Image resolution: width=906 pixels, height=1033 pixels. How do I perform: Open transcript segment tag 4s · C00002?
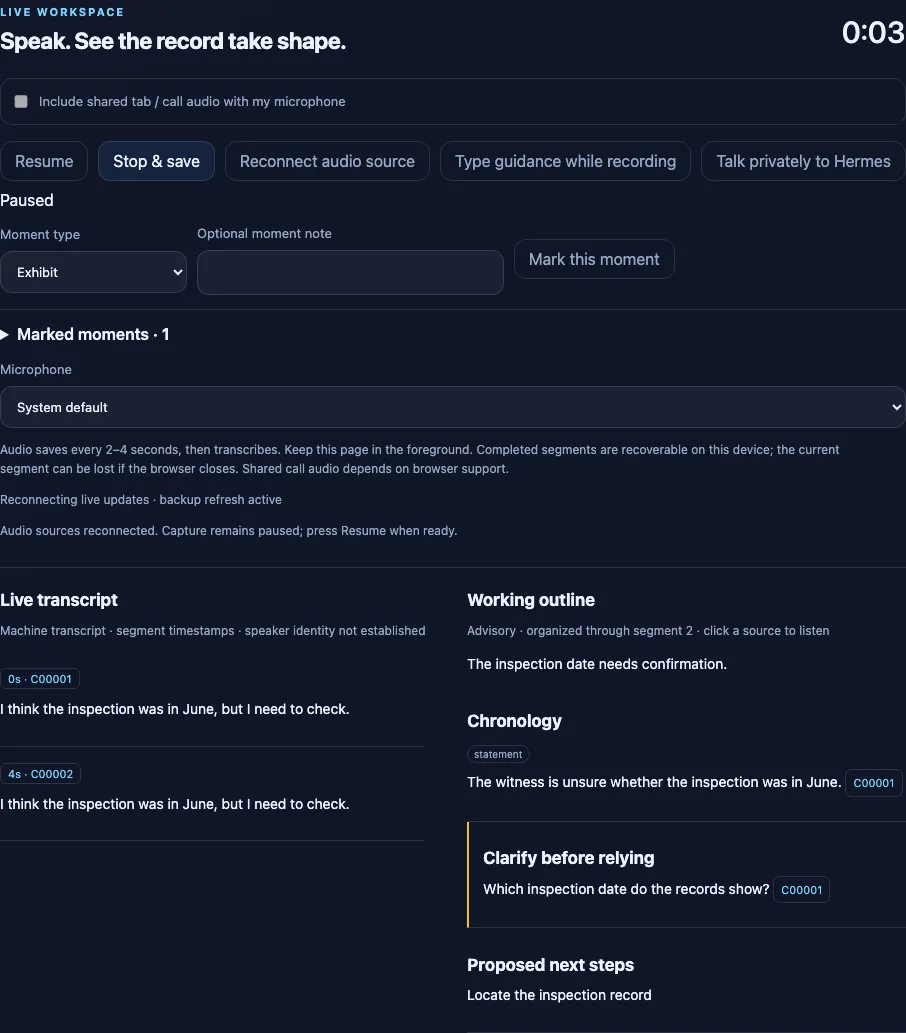coord(40,773)
